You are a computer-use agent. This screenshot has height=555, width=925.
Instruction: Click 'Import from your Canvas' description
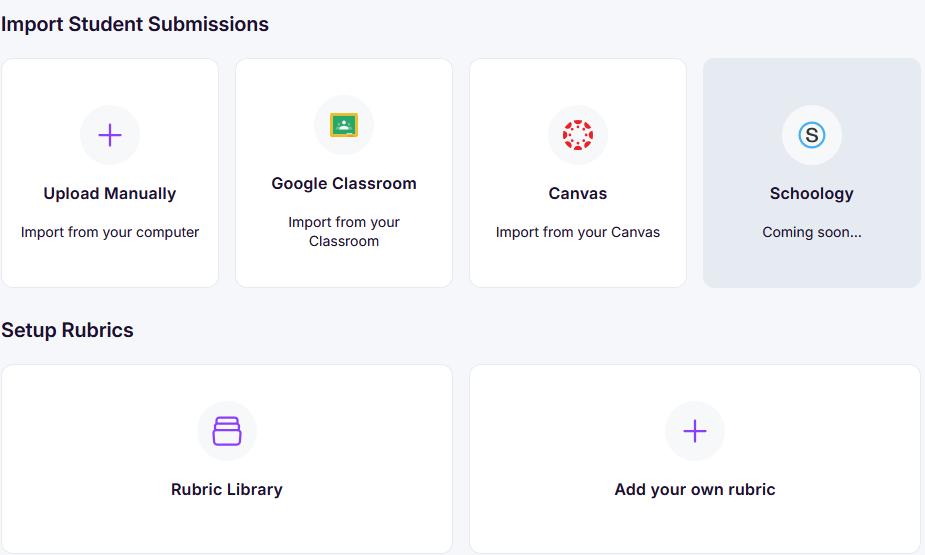[x=578, y=233]
